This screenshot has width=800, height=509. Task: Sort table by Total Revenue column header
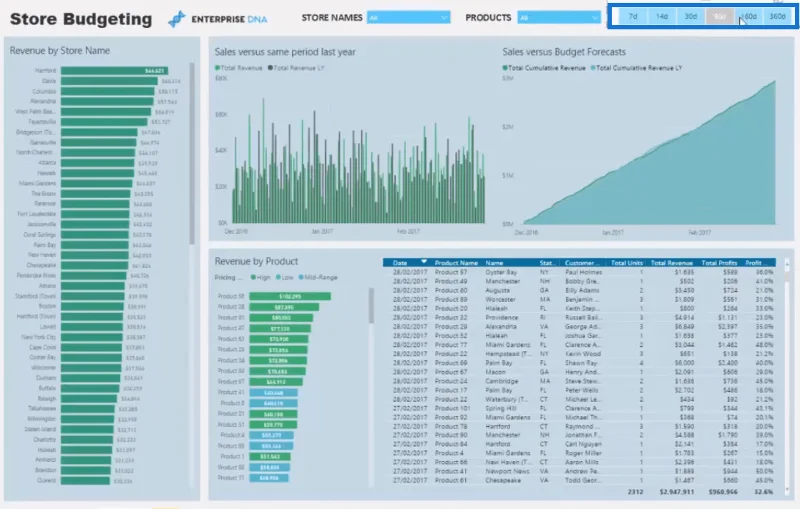pos(671,263)
